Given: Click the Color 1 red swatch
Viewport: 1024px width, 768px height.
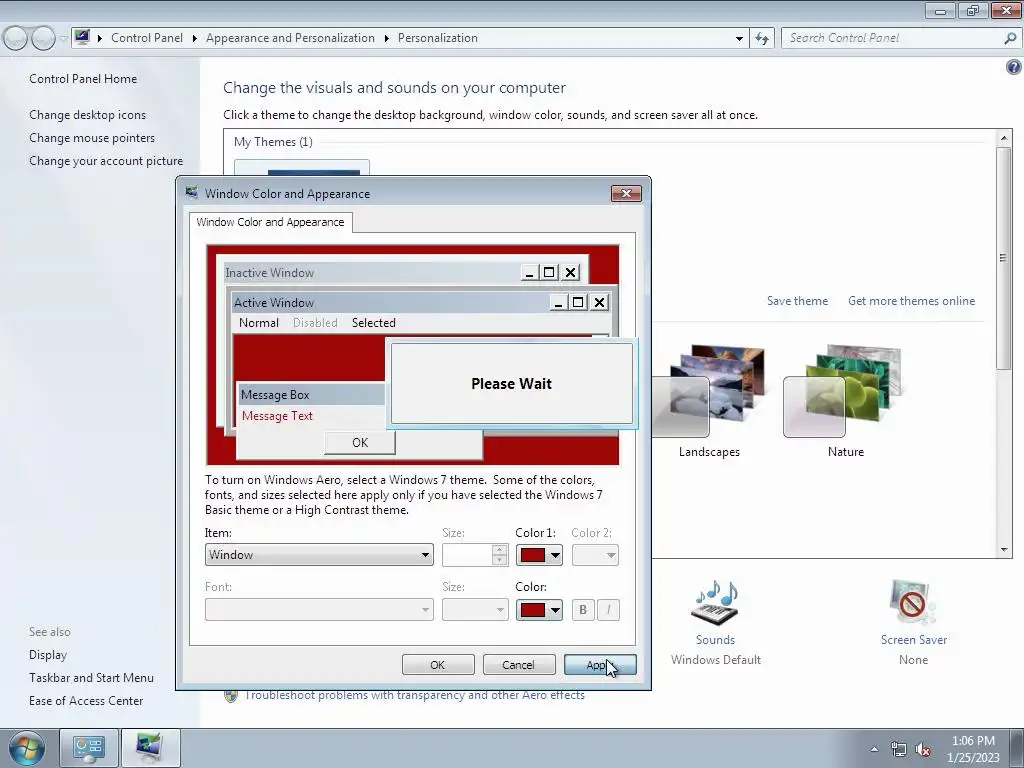Looking at the screenshot, I should click(533, 555).
